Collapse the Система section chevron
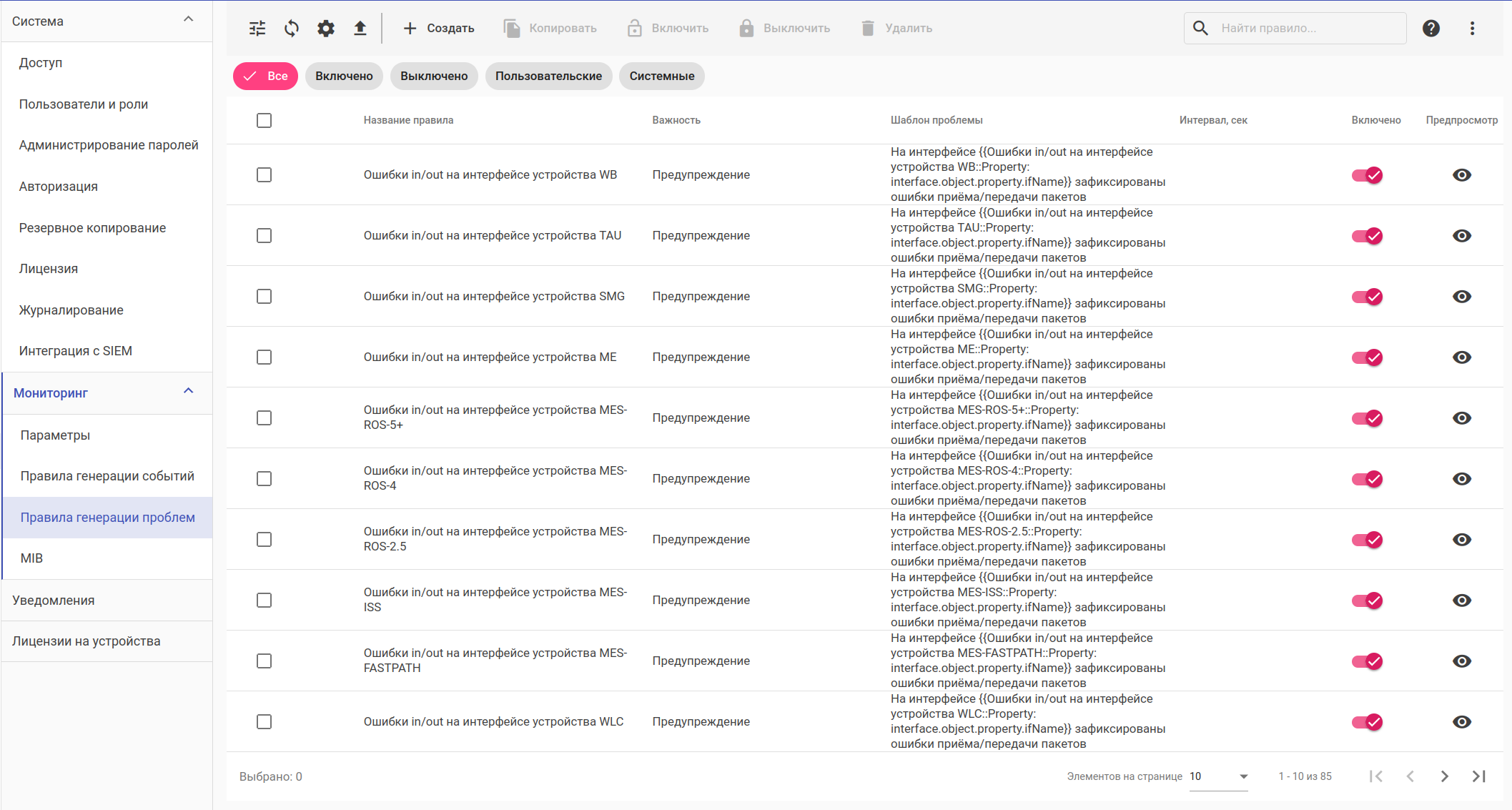1512x810 pixels. click(189, 20)
